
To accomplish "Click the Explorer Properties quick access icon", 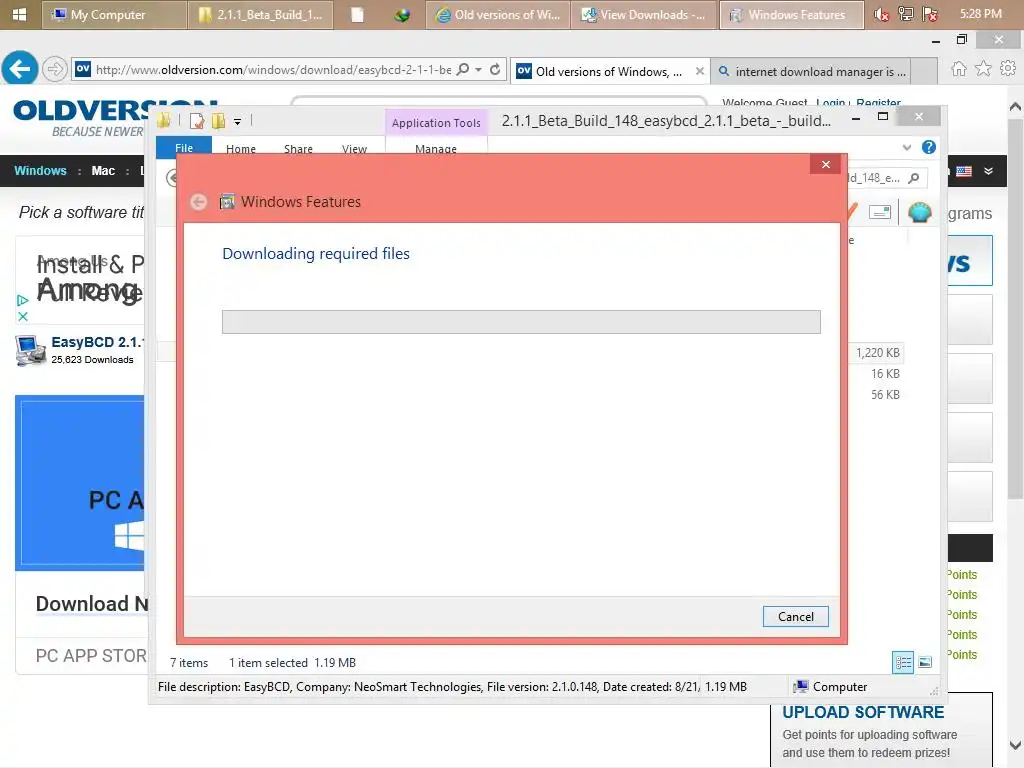I will click(197, 121).
